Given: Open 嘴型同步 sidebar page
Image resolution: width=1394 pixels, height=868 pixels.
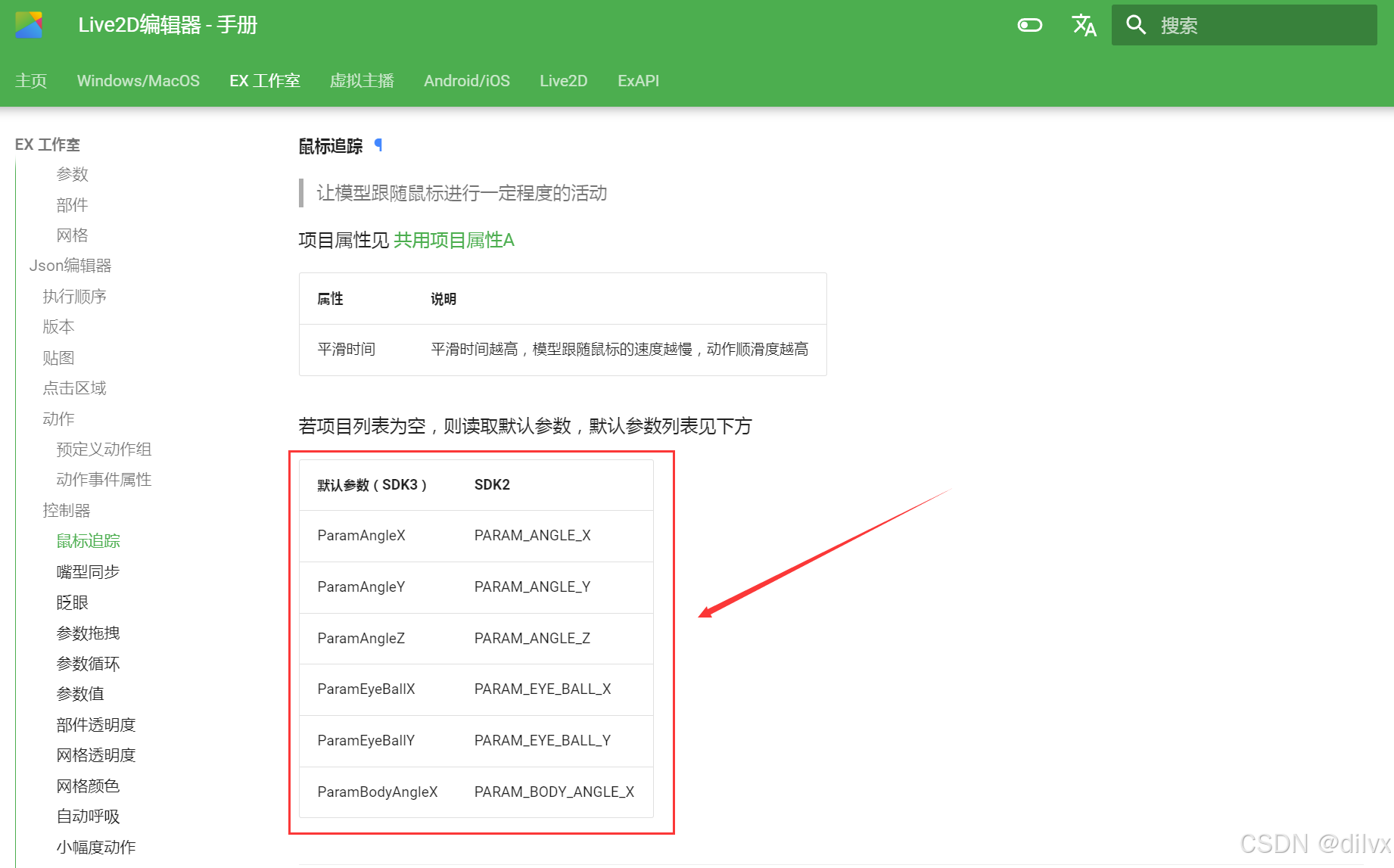Looking at the screenshot, I should point(89,572).
